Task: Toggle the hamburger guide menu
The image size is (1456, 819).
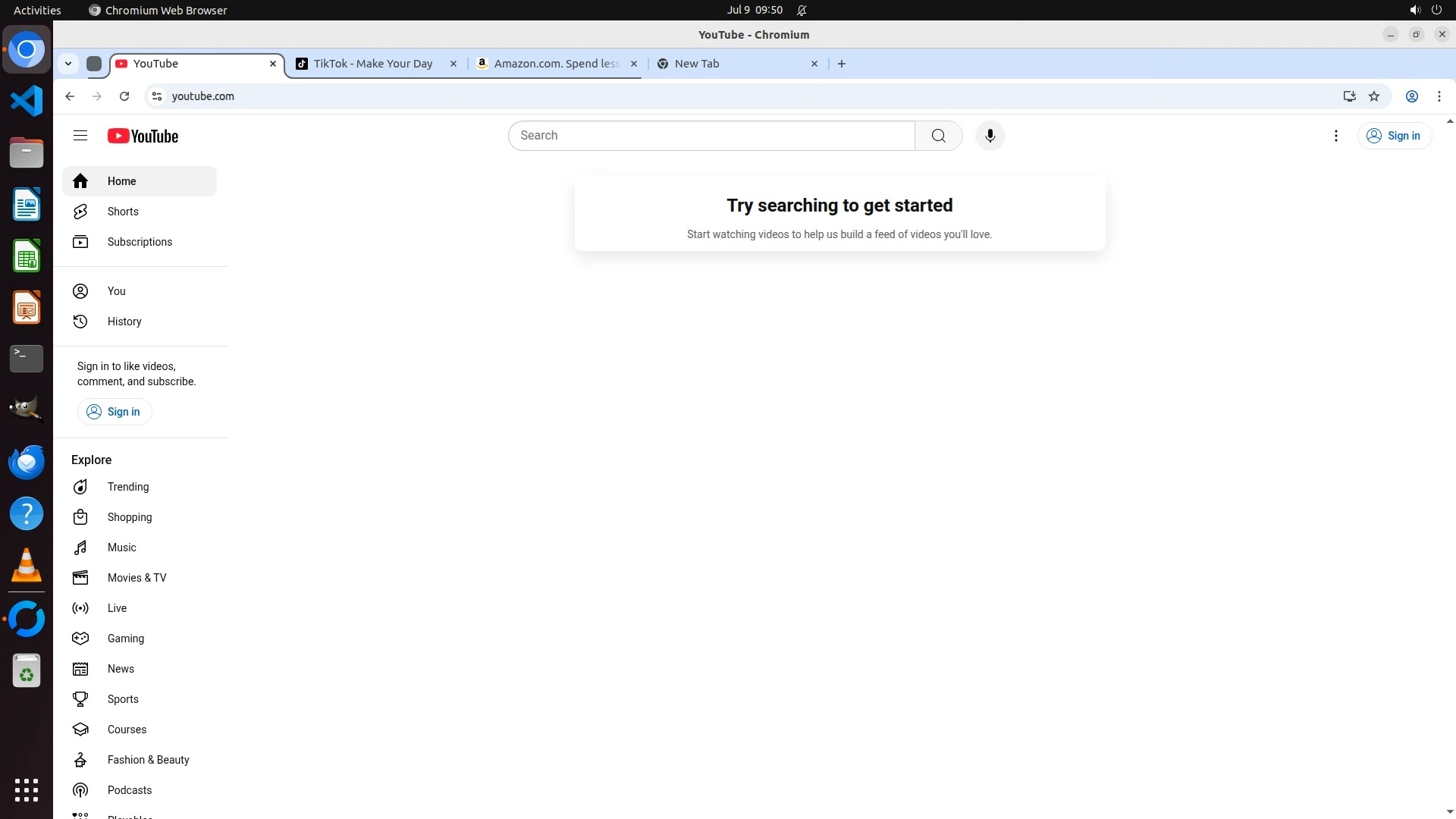Action: (x=80, y=136)
